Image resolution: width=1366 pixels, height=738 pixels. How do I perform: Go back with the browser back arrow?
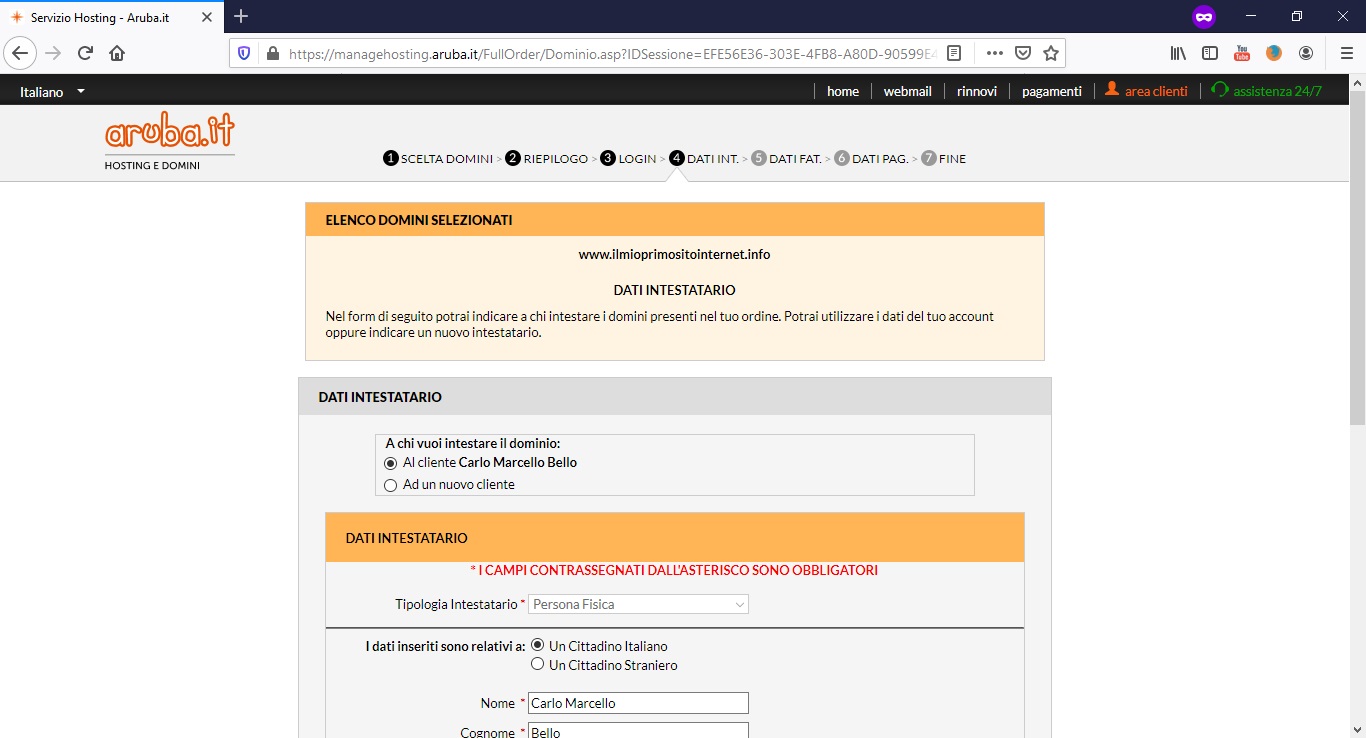click(20, 53)
